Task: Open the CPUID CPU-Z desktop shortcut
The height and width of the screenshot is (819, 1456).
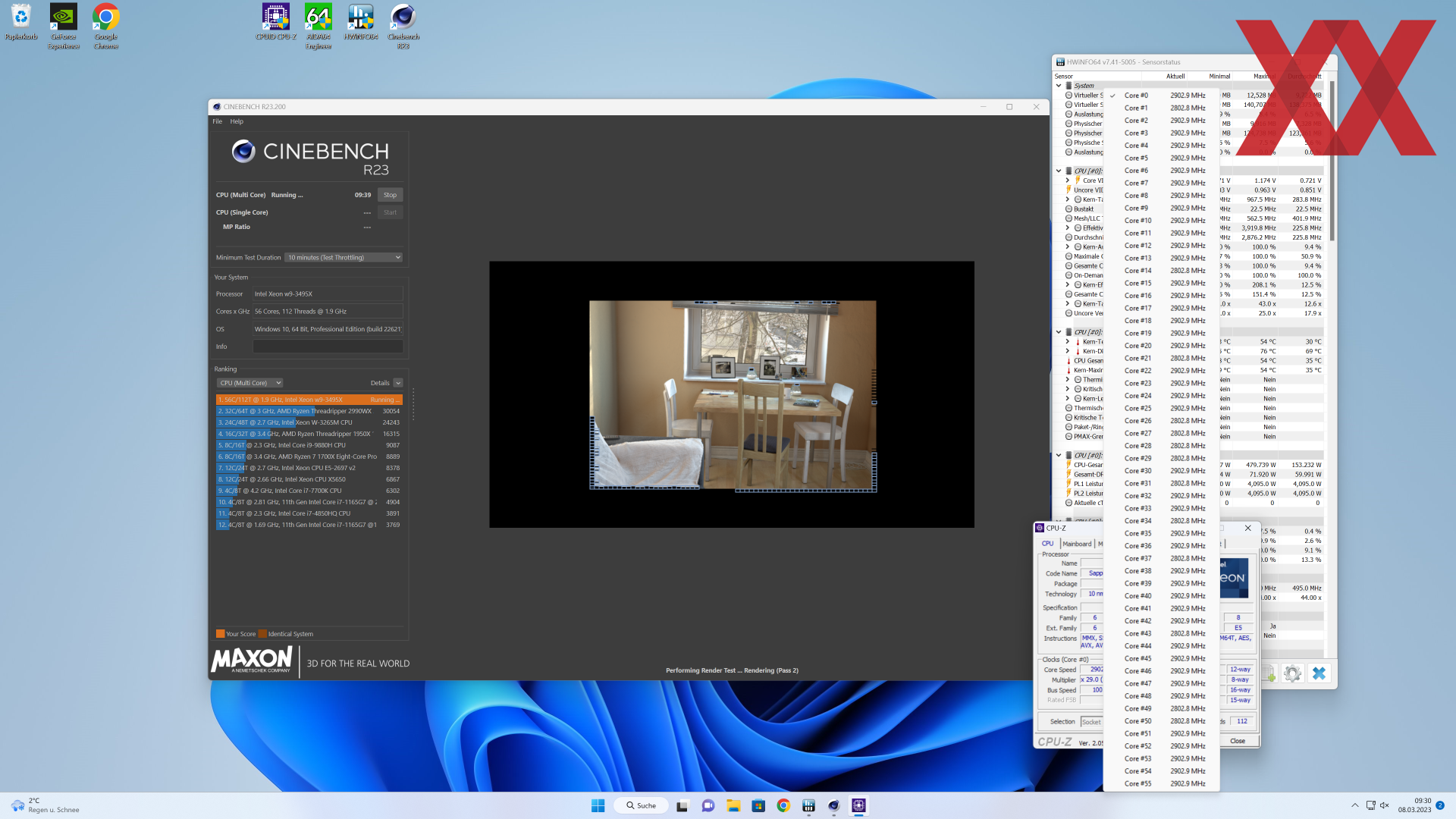Action: pos(276,23)
